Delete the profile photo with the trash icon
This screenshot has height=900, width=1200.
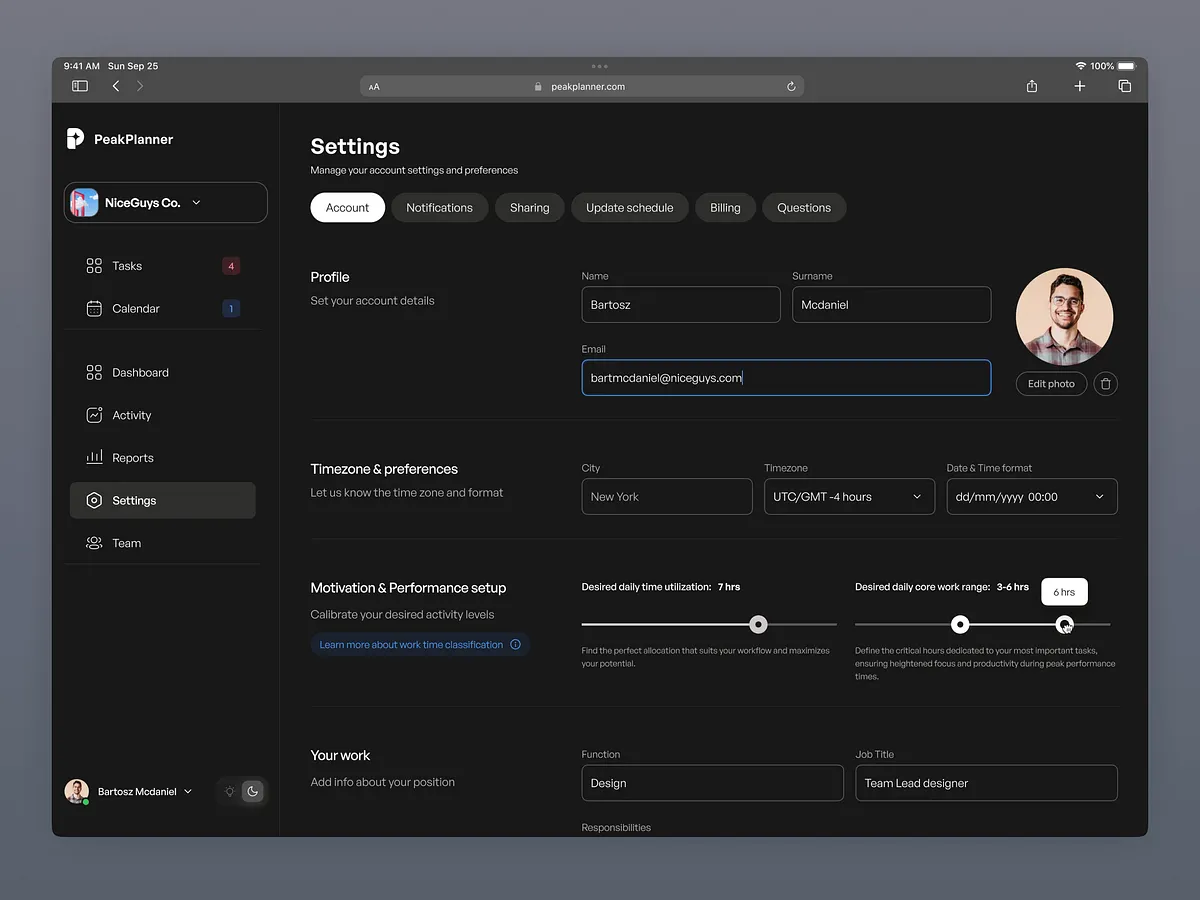click(x=1105, y=383)
